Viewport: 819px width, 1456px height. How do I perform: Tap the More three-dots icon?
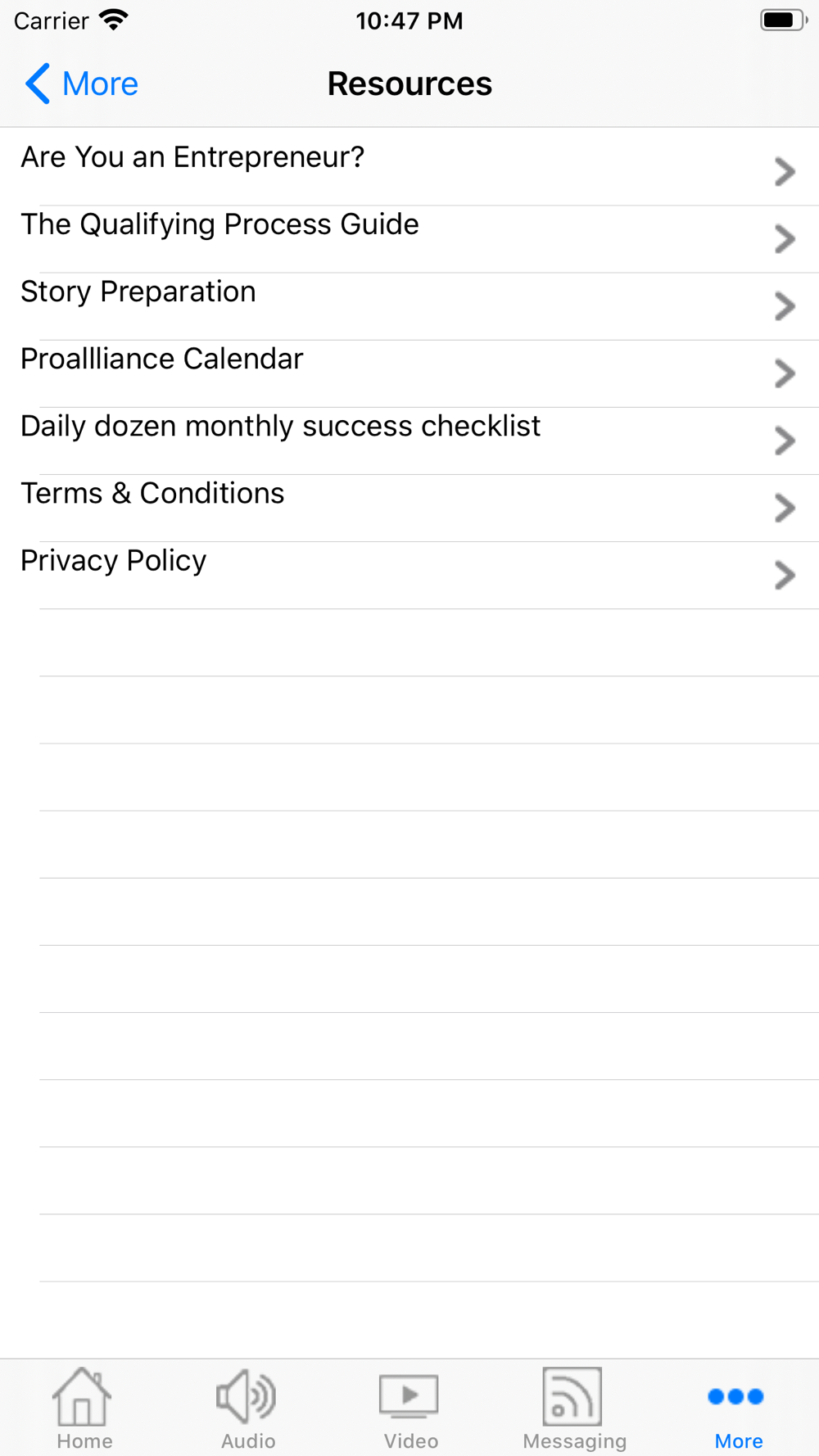[735, 1396]
